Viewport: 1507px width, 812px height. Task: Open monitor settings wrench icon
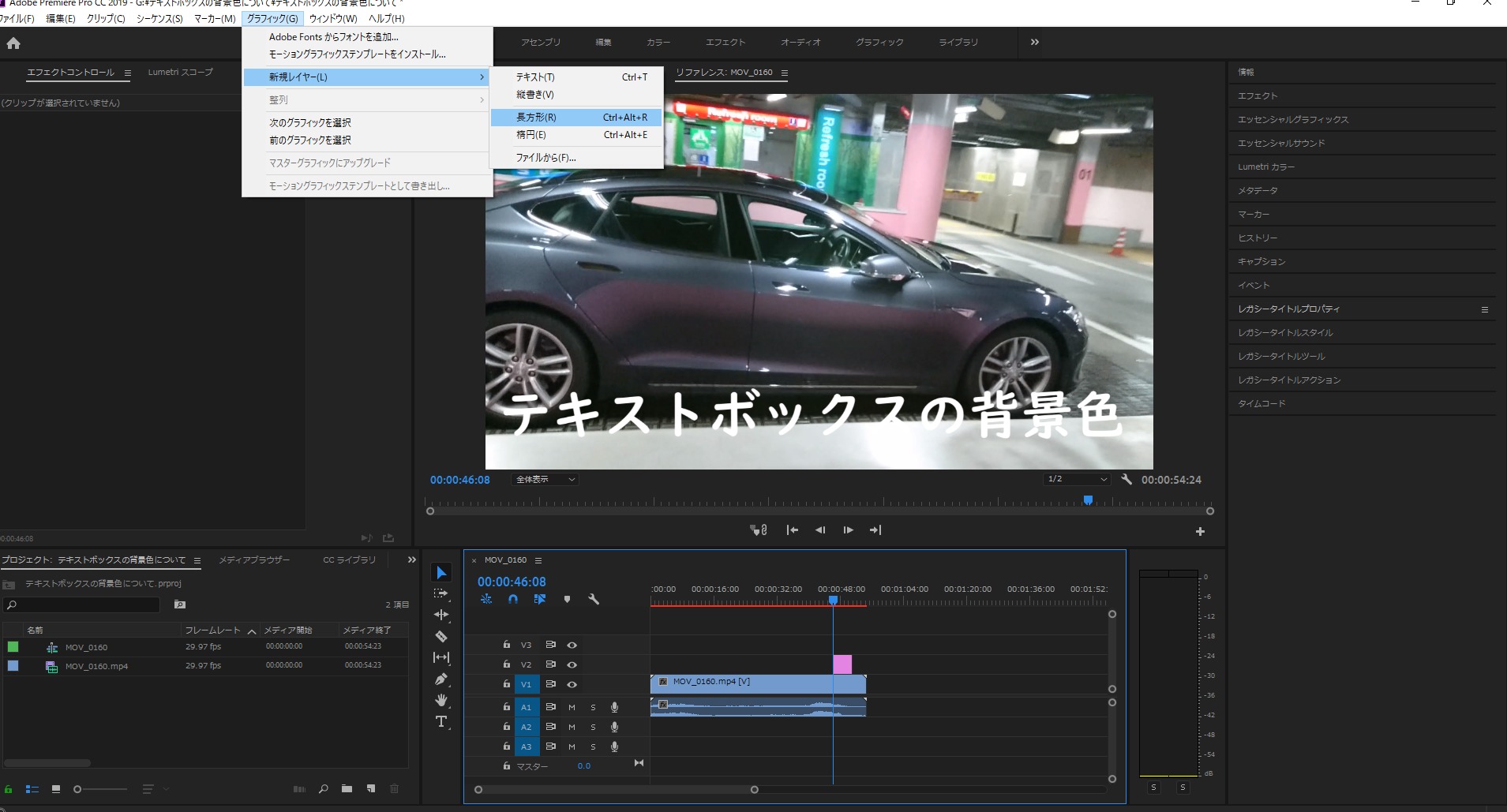(x=1127, y=479)
